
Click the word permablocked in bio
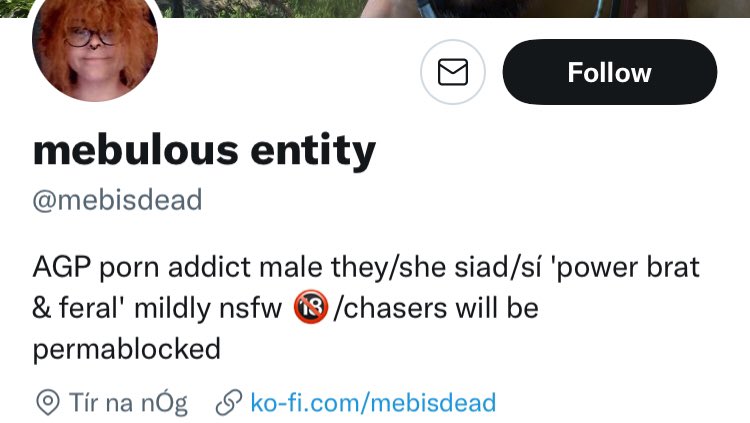click(x=127, y=349)
